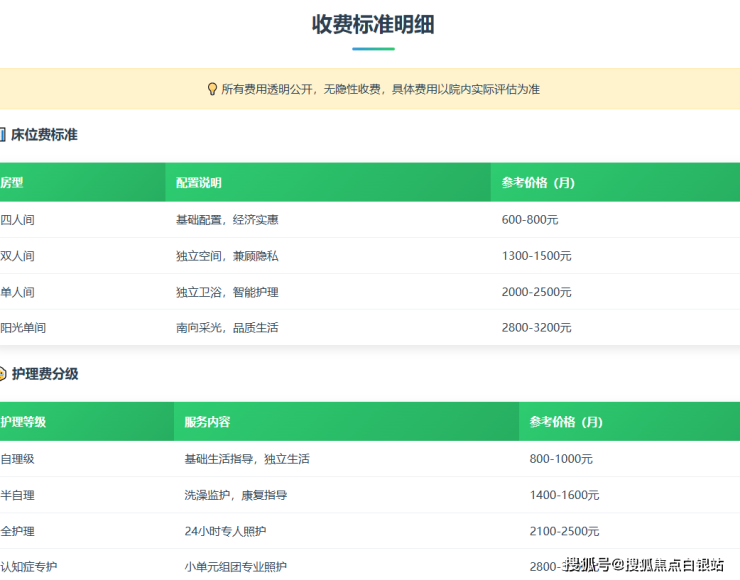The height and width of the screenshot is (580, 740).
Task: Click the lightbulb icon in the notice banner
Action: [x=212, y=89]
